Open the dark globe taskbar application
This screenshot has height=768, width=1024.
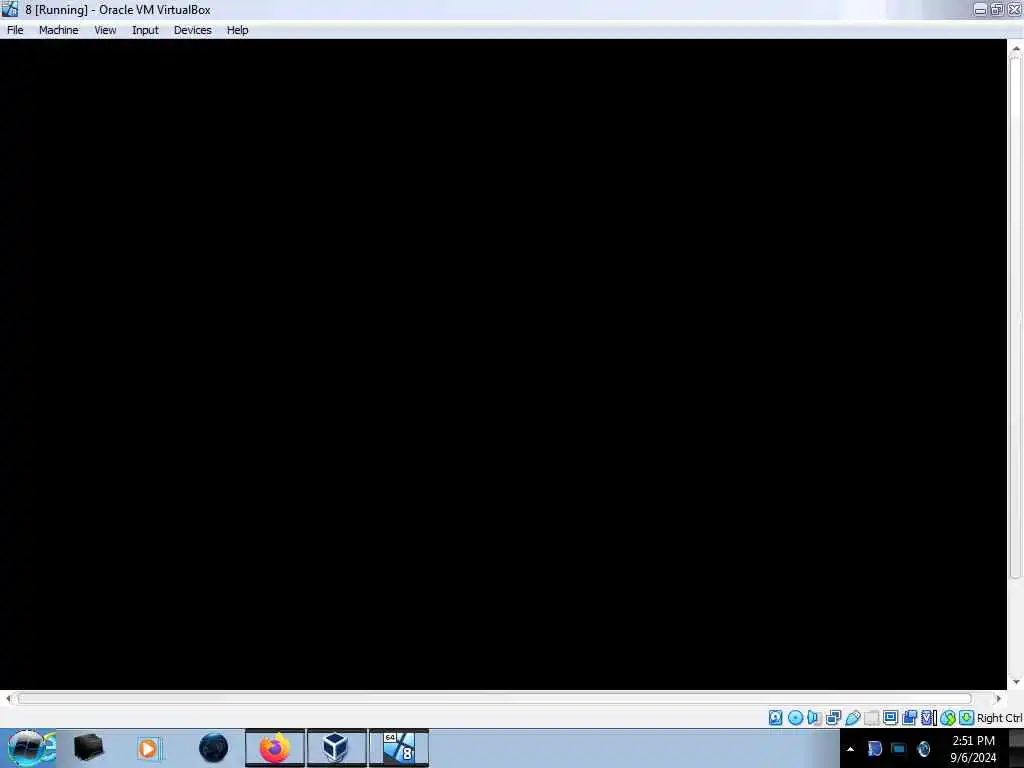[x=214, y=748]
